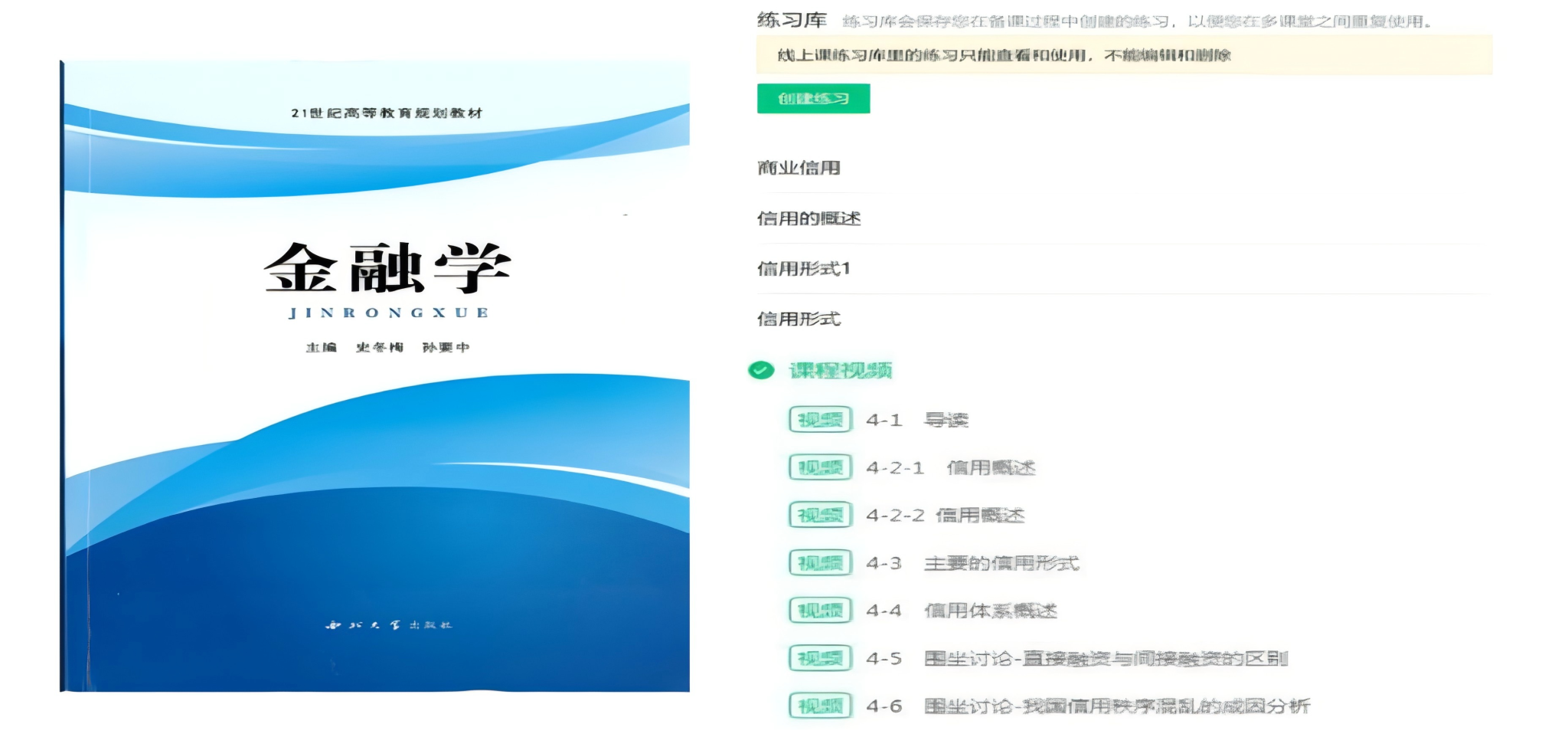
Task: Open the 商业信用 exercise
Action: [x=799, y=168]
